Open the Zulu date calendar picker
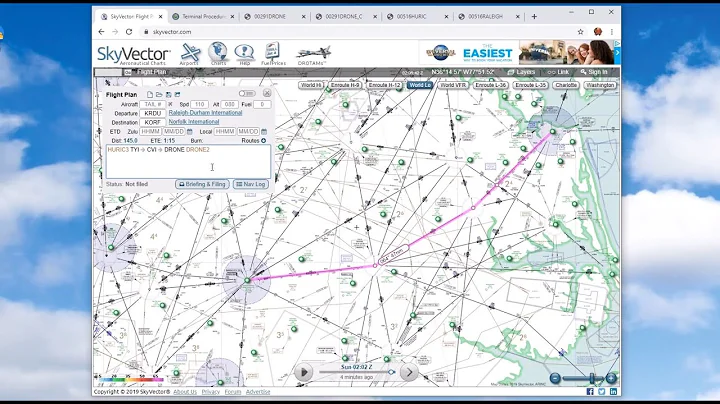 point(190,132)
